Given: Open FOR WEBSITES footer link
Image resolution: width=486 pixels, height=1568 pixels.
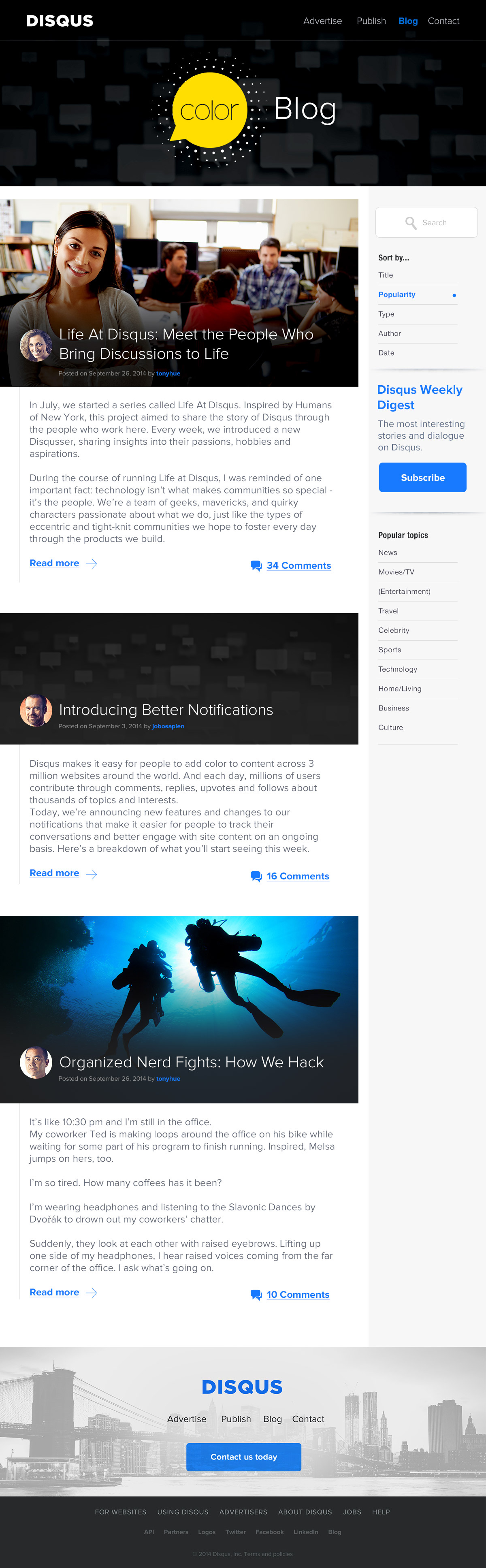Looking at the screenshot, I should pyautogui.click(x=120, y=1512).
